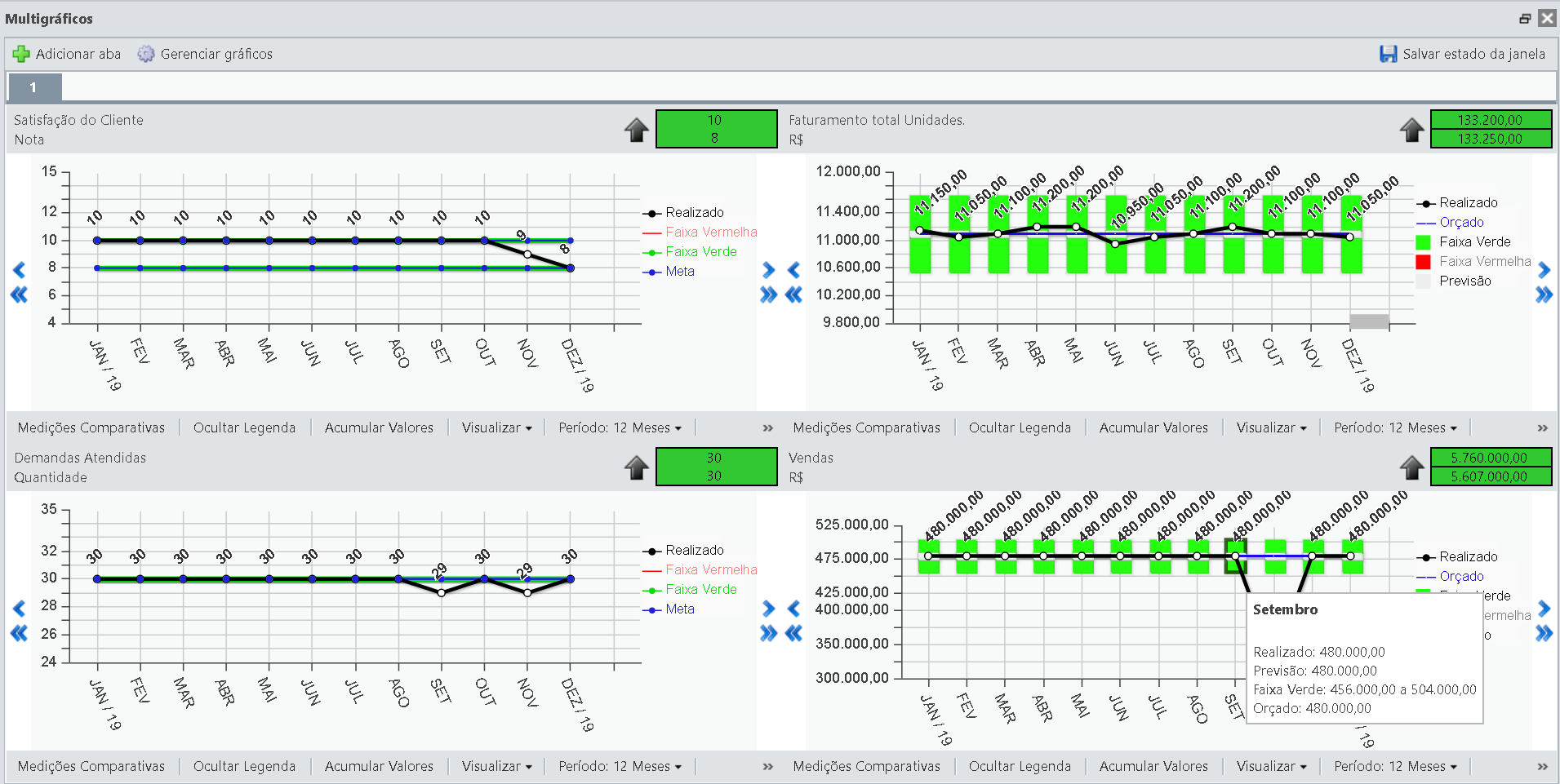Click the green plus Adicionar aba icon

point(21,54)
